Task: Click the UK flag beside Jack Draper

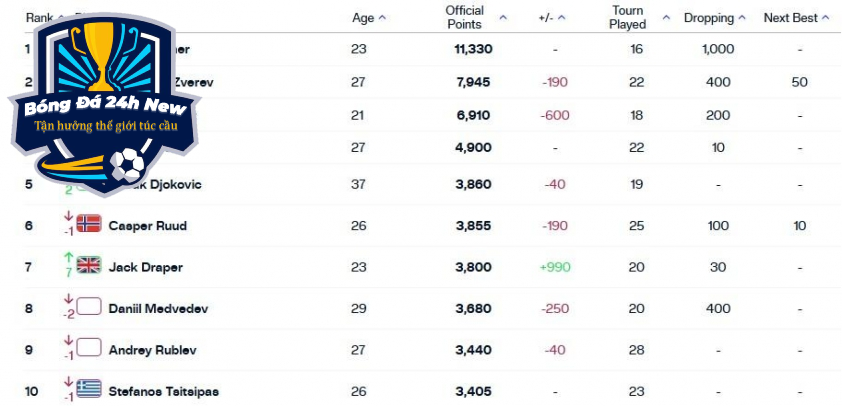Action: (89, 265)
